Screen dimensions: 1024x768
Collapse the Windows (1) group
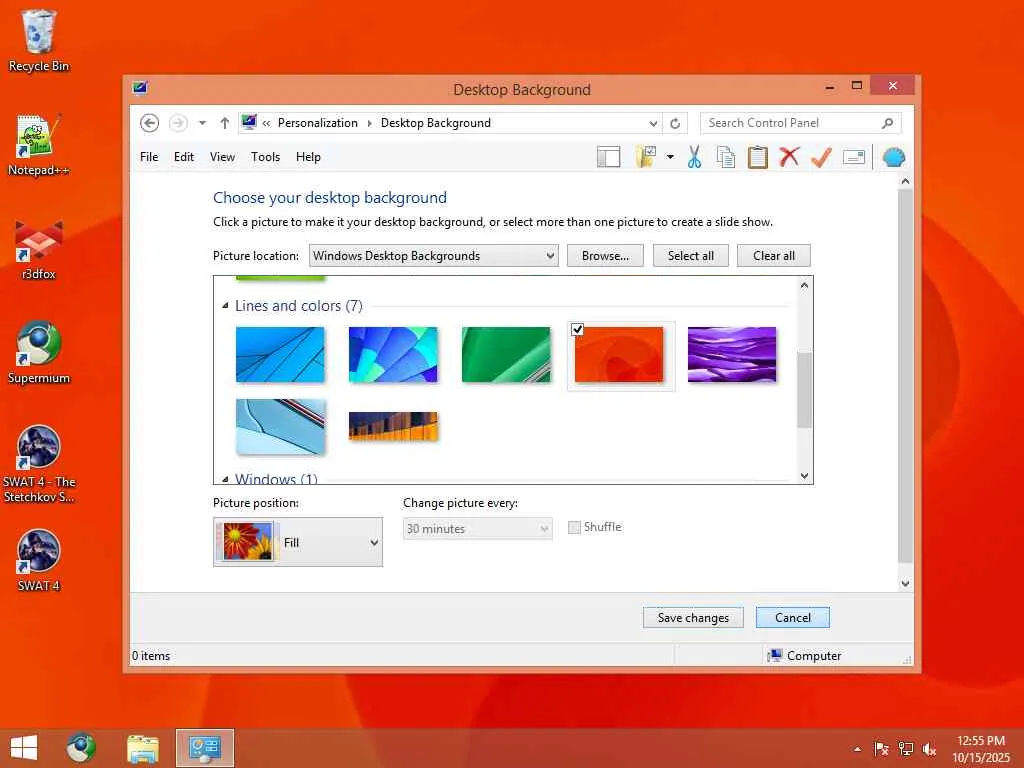(225, 479)
